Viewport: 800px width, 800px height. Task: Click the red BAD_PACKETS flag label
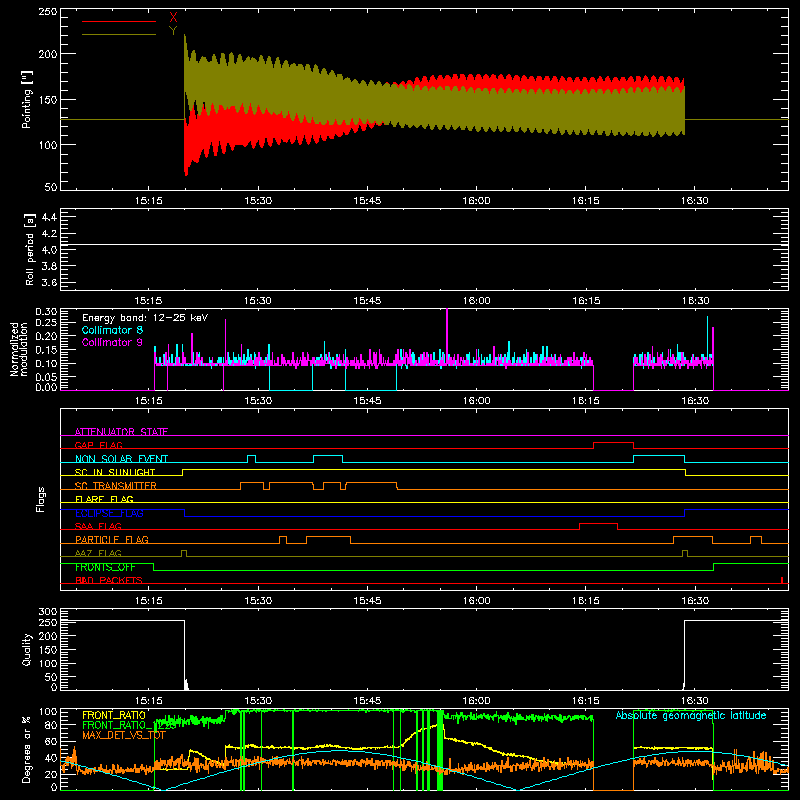click(x=109, y=580)
